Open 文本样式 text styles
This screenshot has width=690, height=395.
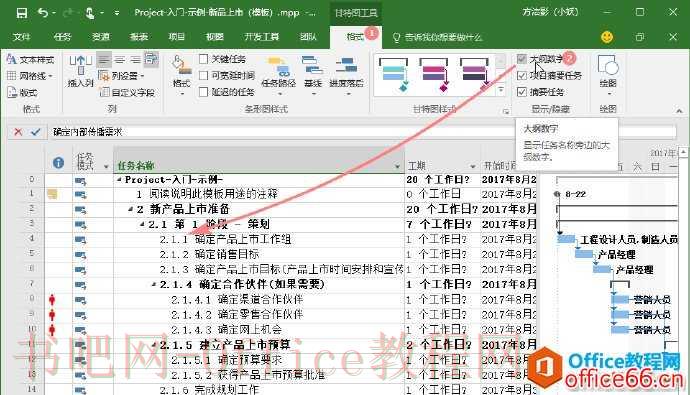[30, 59]
